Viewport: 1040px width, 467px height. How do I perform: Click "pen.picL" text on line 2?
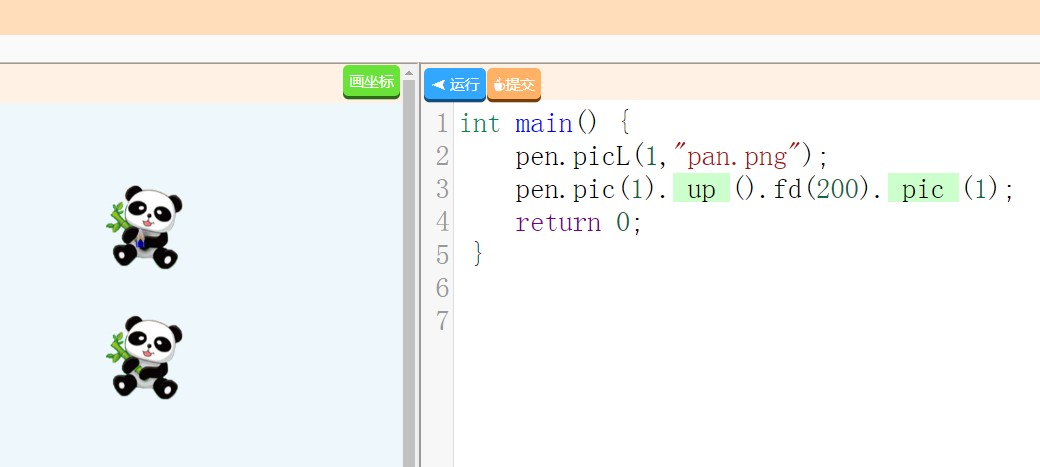573,157
